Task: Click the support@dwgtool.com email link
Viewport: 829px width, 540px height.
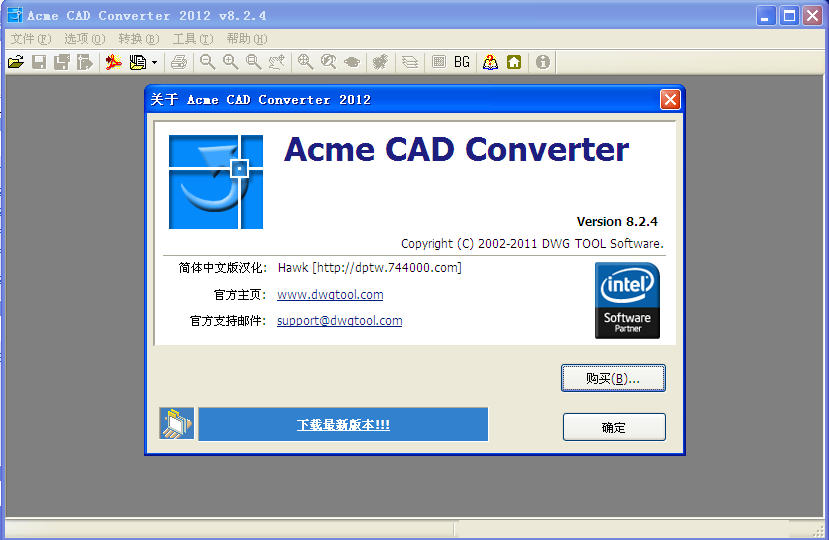Action: [x=339, y=321]
